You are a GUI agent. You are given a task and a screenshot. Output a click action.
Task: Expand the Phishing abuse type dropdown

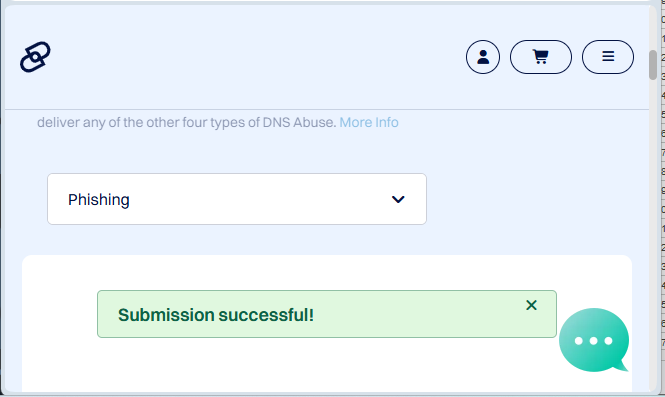237,199
